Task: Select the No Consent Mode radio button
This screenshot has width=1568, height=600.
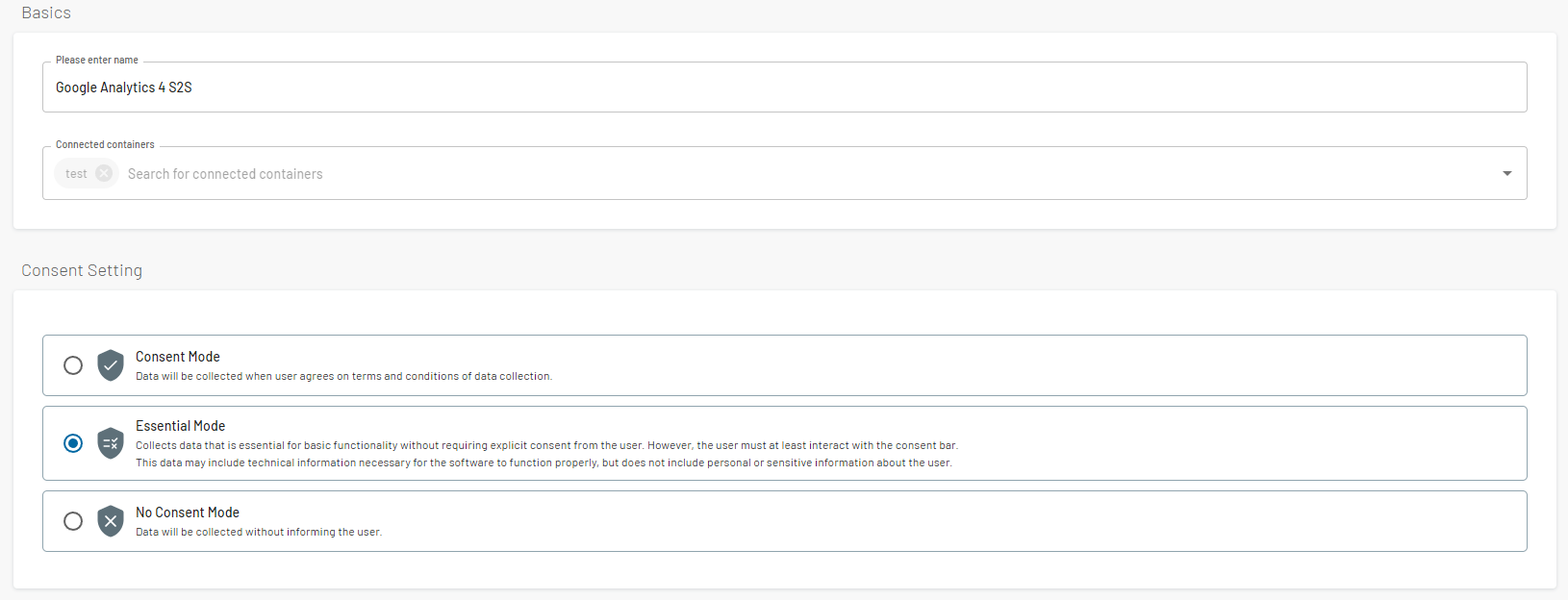Action: pos(73,521)
